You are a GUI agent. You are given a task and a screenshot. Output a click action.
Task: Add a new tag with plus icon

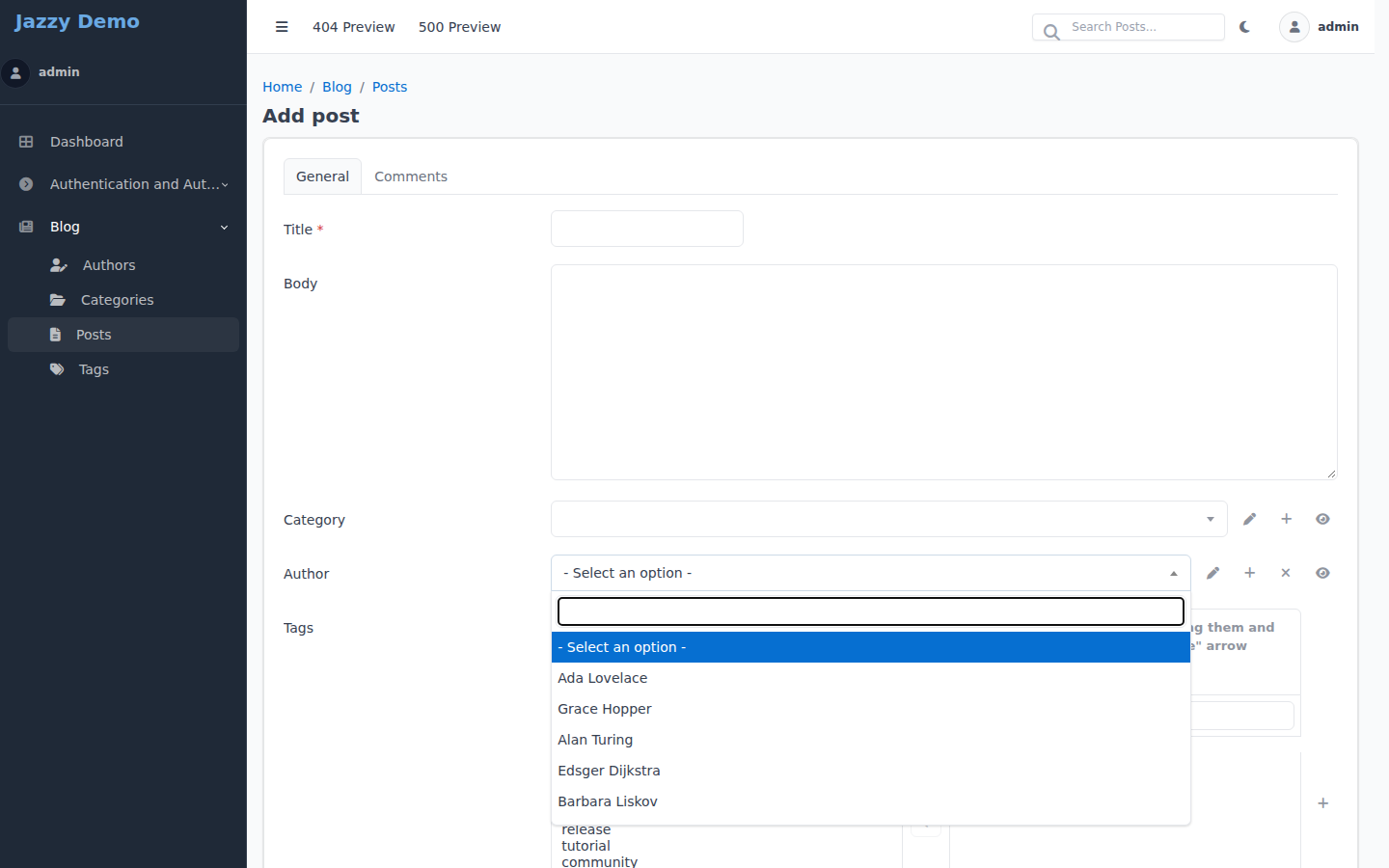pos(1322,803)
